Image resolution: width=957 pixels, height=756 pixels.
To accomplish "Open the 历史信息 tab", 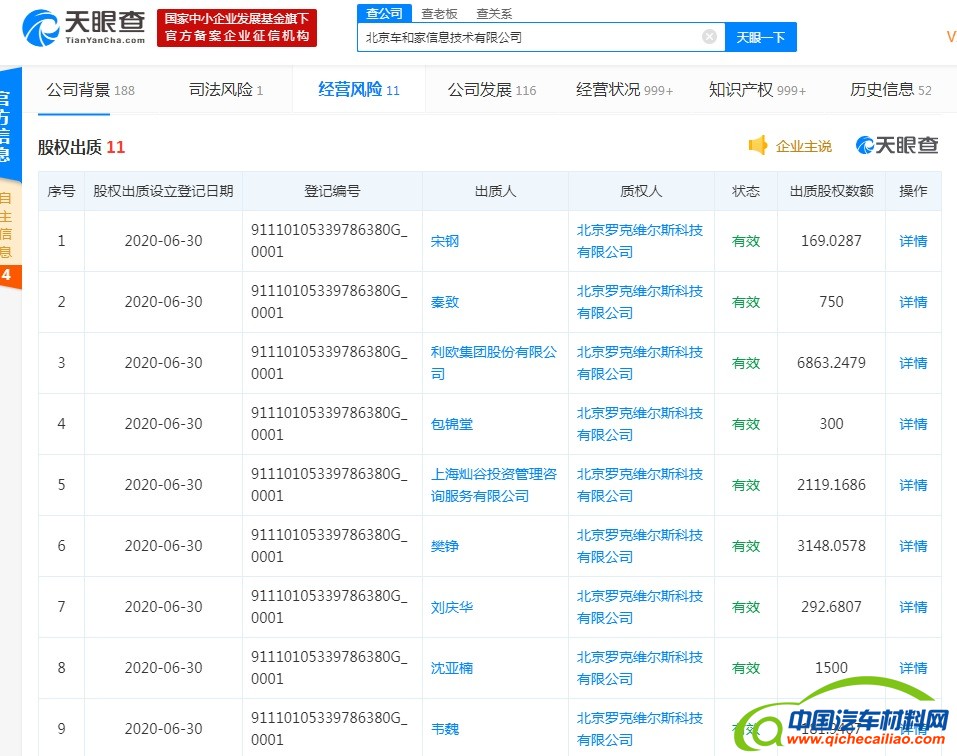I will 890,90.
